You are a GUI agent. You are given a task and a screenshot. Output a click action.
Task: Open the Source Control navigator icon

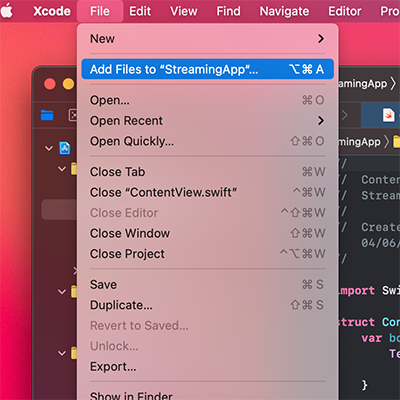pyautogui.click(x=73, y=115)
